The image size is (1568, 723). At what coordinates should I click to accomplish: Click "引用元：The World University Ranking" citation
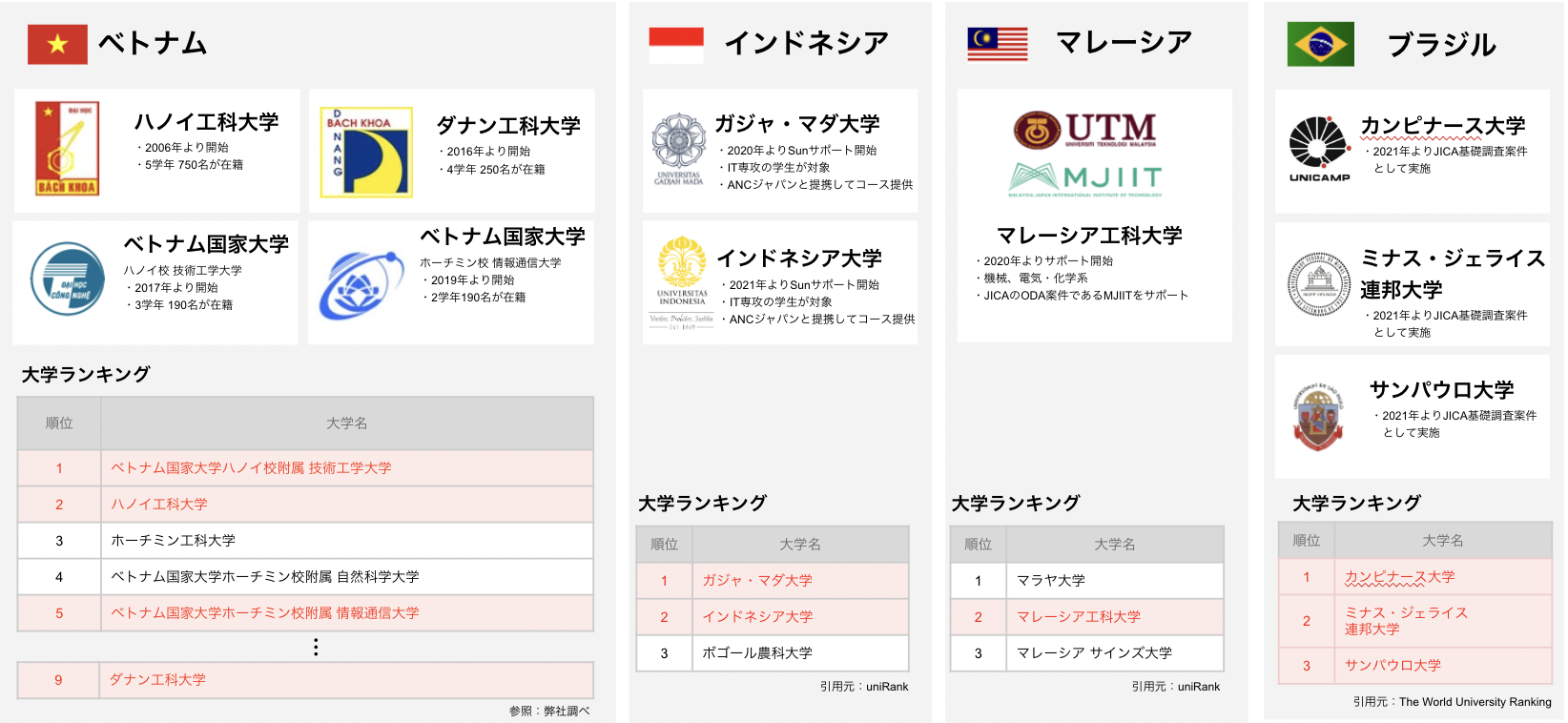[1452, 702]
